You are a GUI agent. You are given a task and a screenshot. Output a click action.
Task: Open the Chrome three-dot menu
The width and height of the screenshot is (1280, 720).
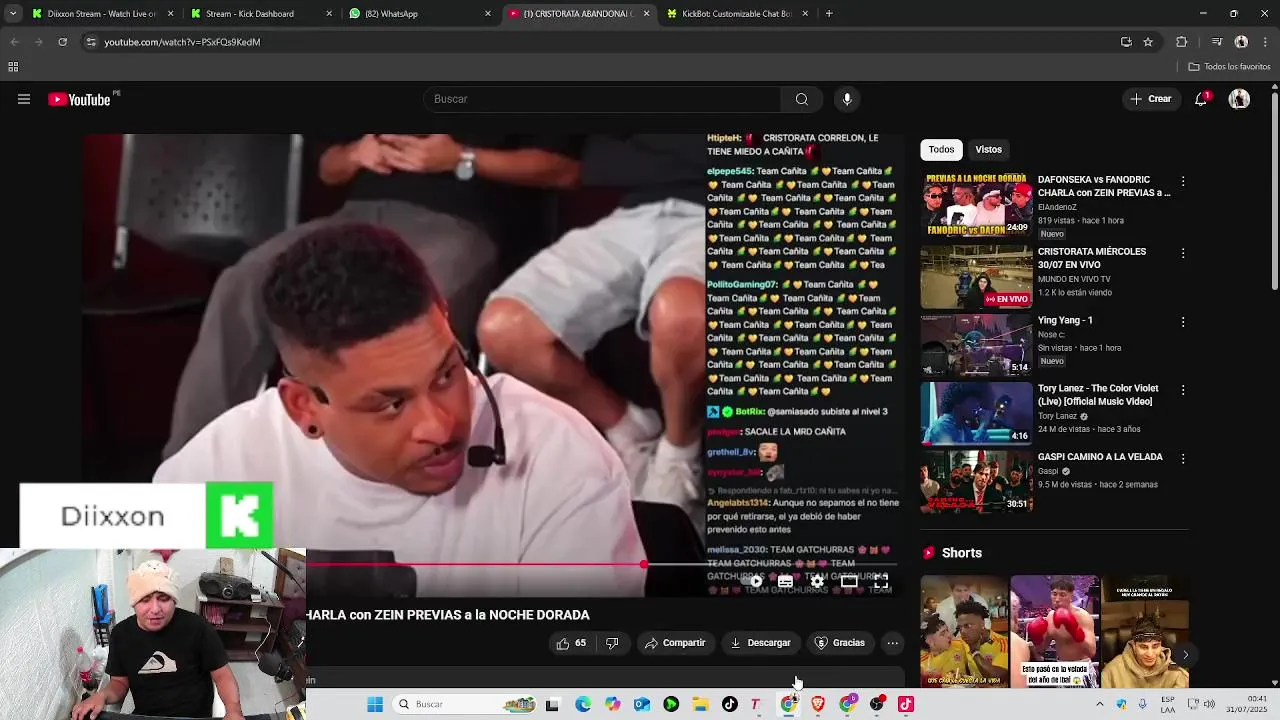(1265, 42)
